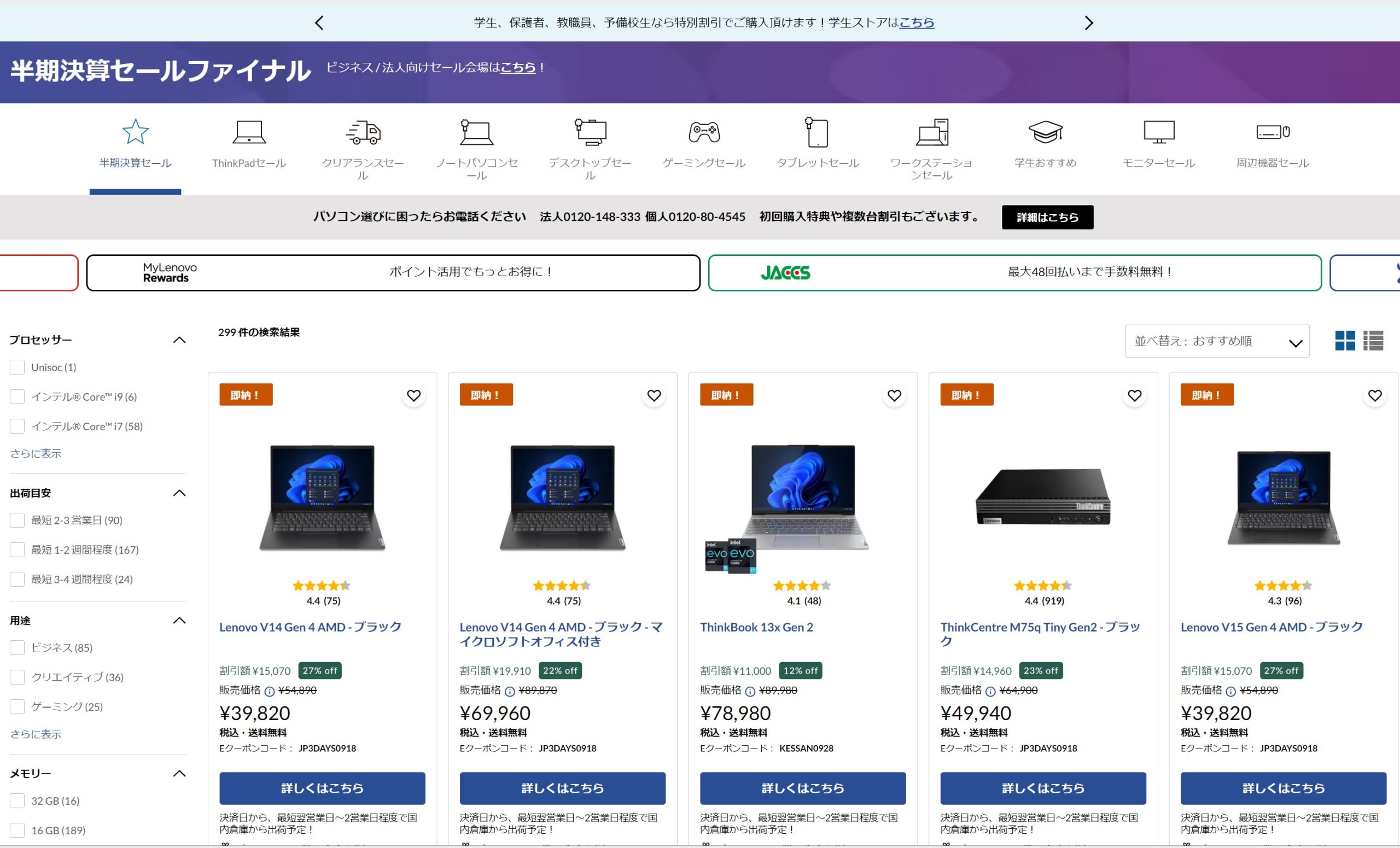This screenshot has width=1400, height=848.
Task: Switch to ThinkPadセール tab label
Action: [249, 163]
